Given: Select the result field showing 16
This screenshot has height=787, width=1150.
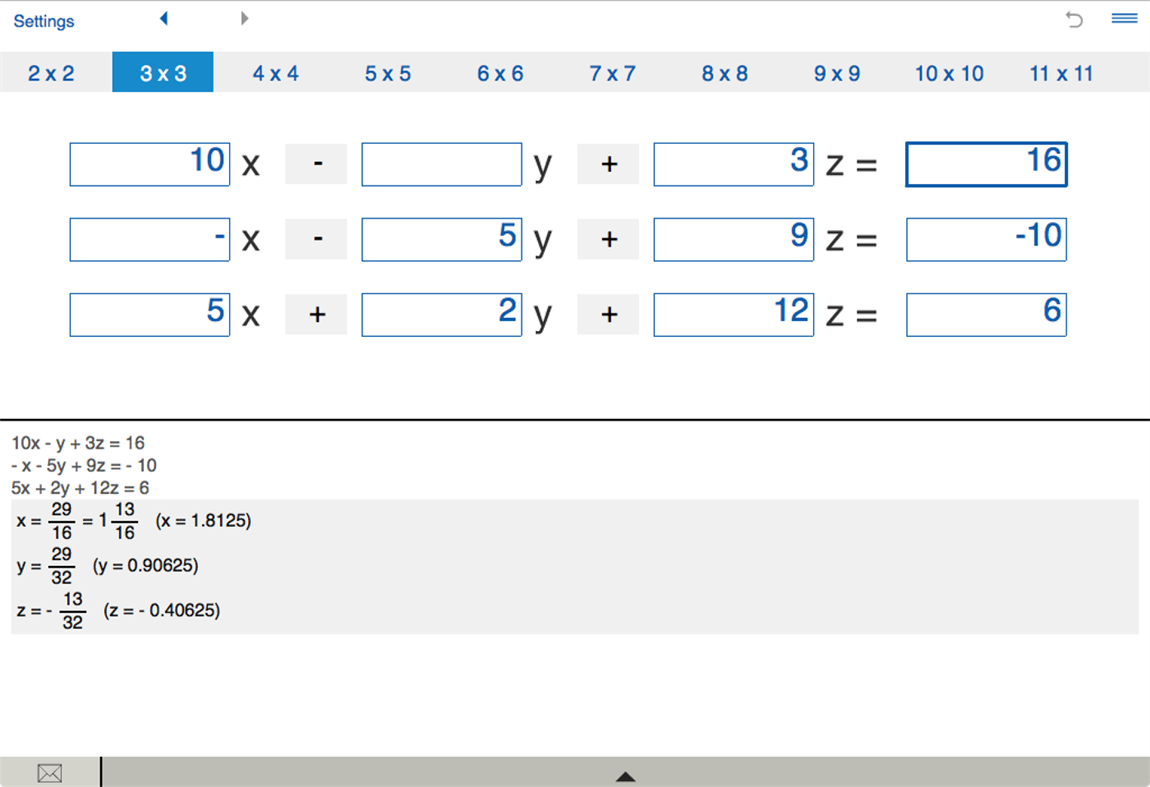Looking at the screenshot, I should [986, 163].
